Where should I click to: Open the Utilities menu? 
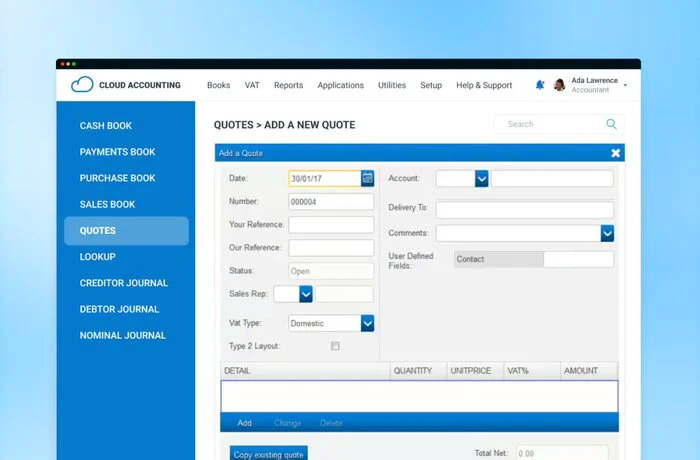(x=392, y=85)
